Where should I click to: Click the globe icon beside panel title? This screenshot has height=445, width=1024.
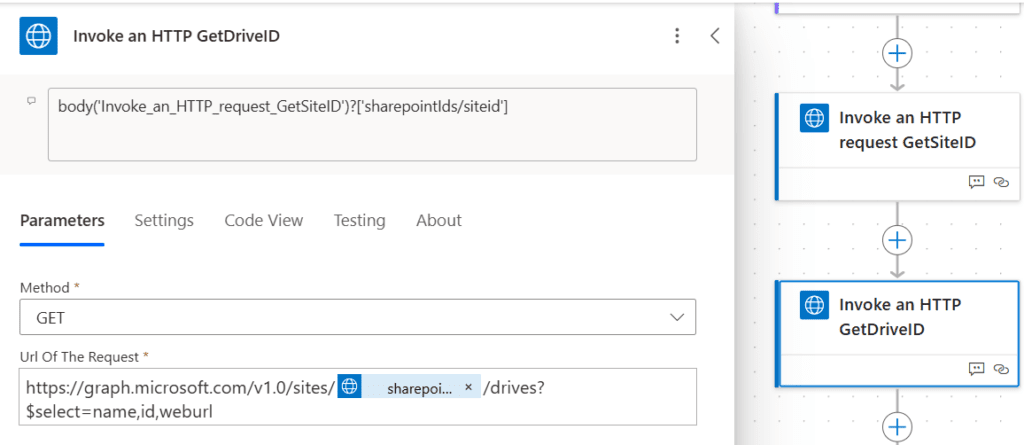[x=40, y=36]
